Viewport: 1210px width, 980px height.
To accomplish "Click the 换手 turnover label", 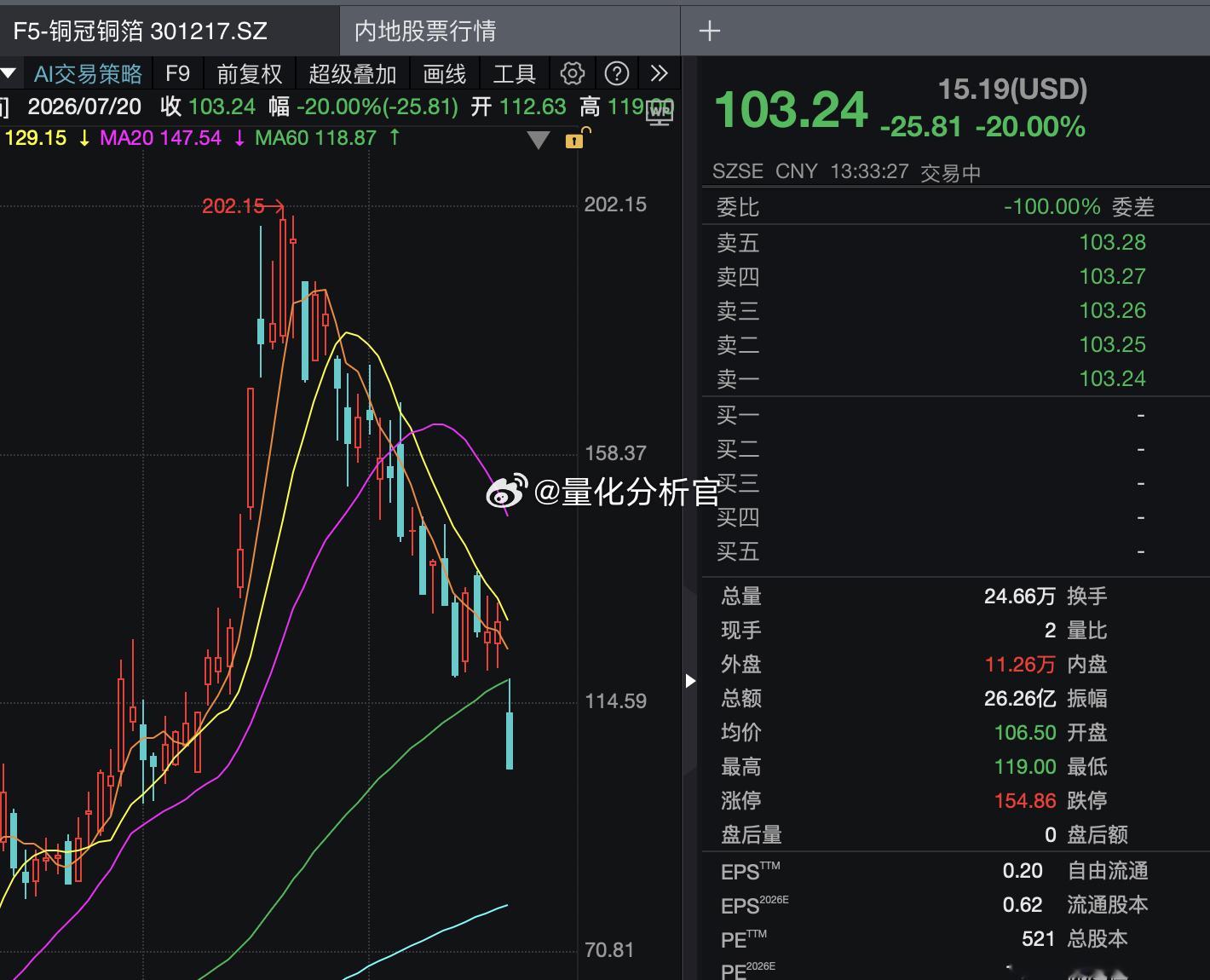I will coord(1087,597).
